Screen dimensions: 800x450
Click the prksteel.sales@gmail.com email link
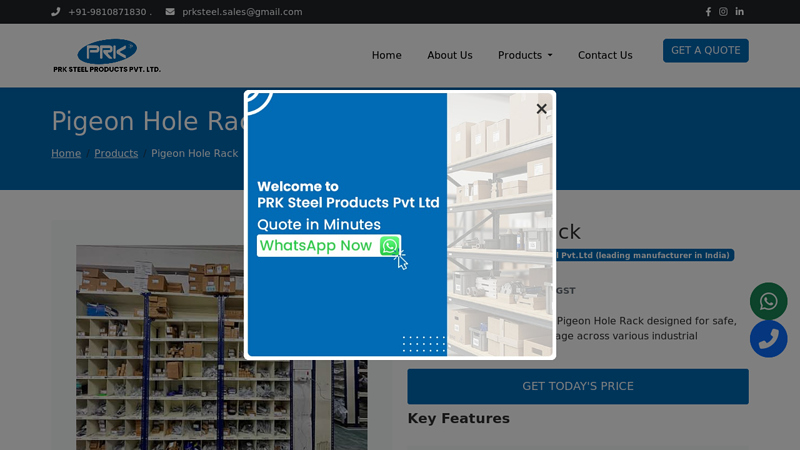pyautogui.click(x=242, y=12)
